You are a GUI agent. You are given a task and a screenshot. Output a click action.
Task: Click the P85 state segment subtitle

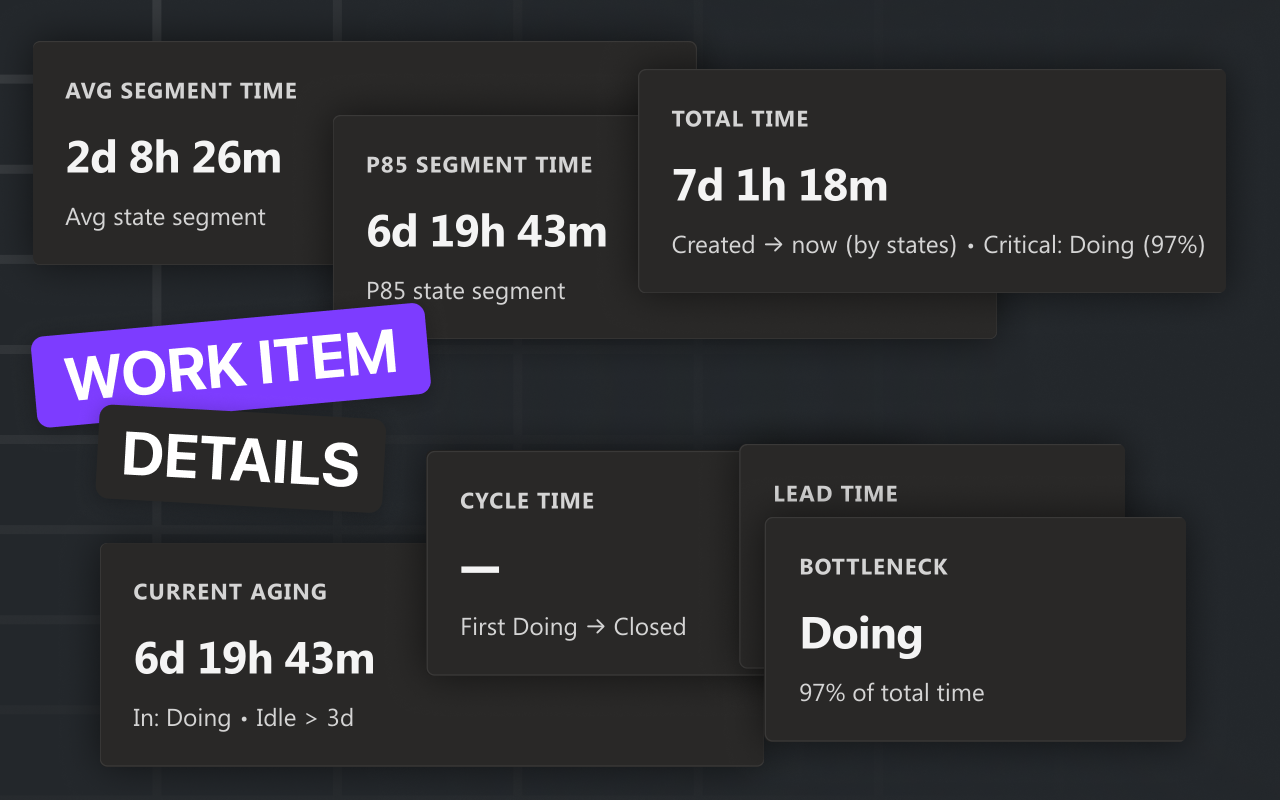pos(465,291)
